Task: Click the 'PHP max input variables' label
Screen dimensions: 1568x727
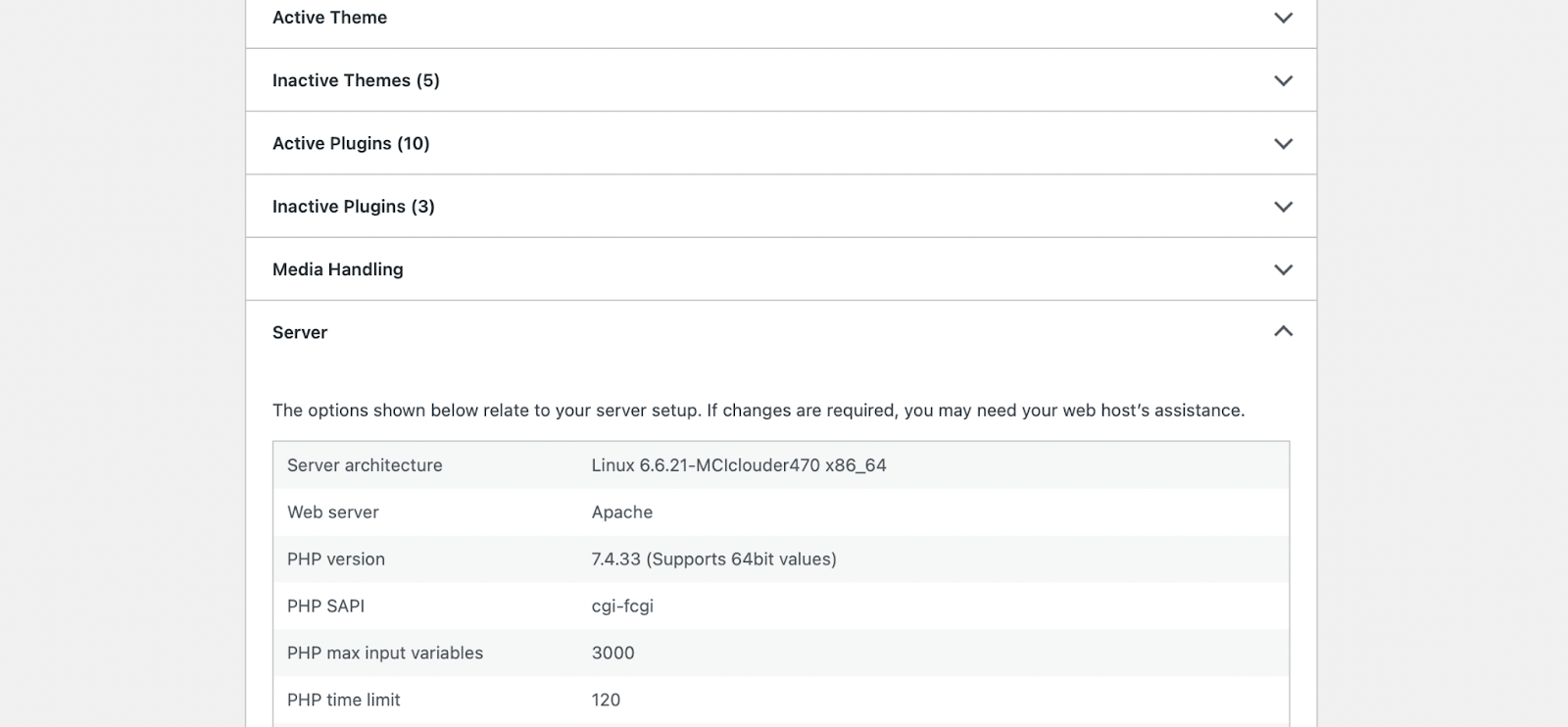Action: pyautogui.click(x=385, y=654)
